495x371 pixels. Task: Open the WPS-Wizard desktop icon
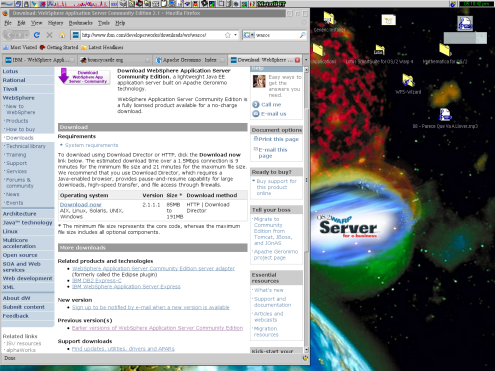click(x=408, y=83)
